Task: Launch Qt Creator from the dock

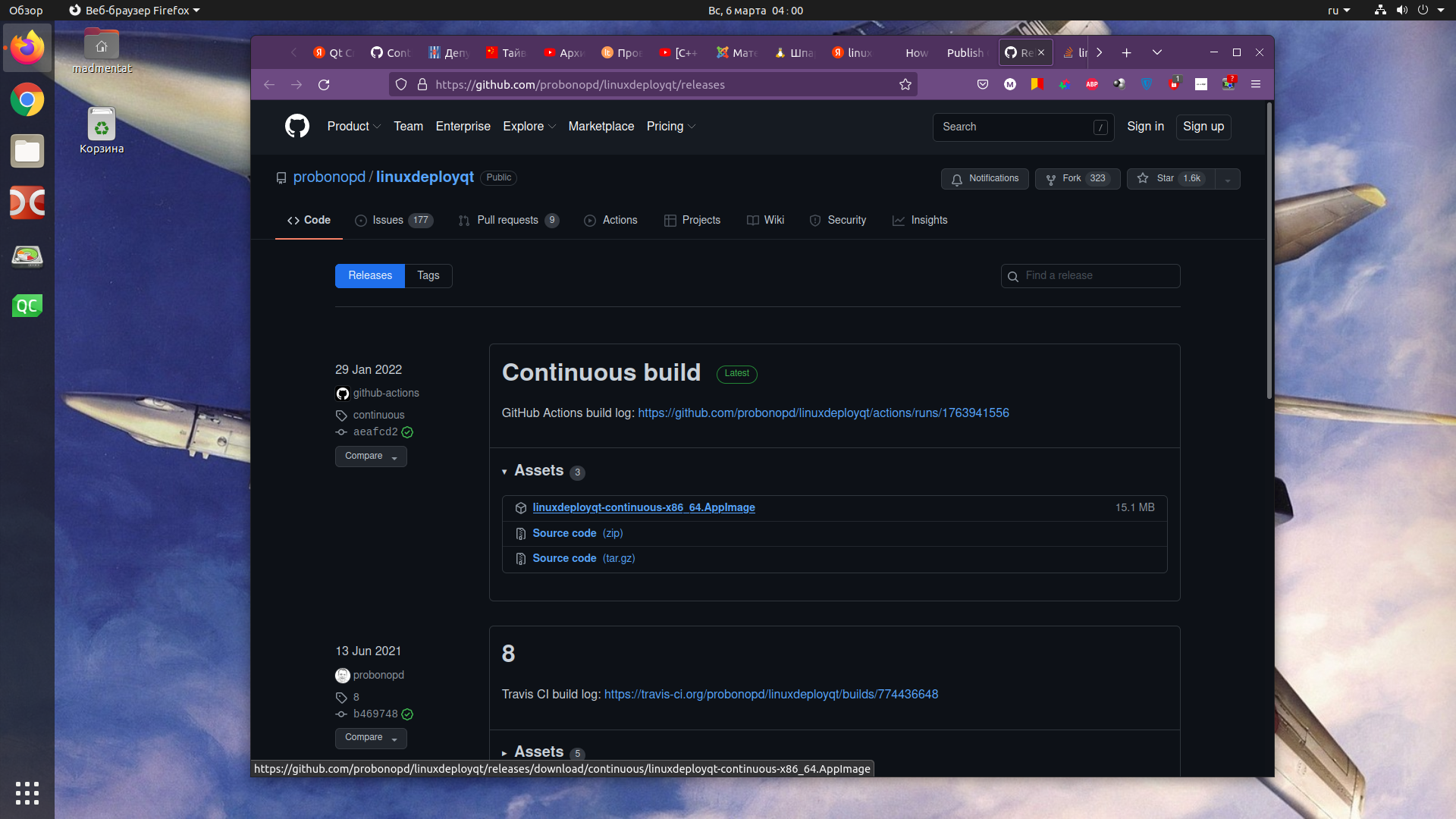Action: 27,306
